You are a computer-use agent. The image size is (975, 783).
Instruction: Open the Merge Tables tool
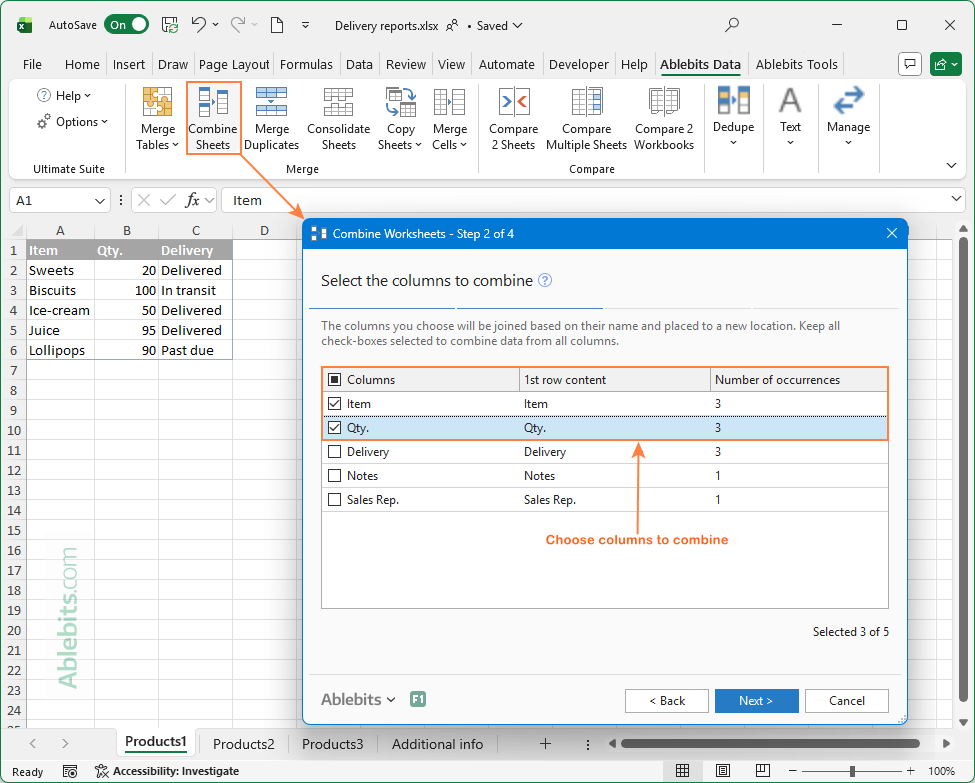coord(156,118)
